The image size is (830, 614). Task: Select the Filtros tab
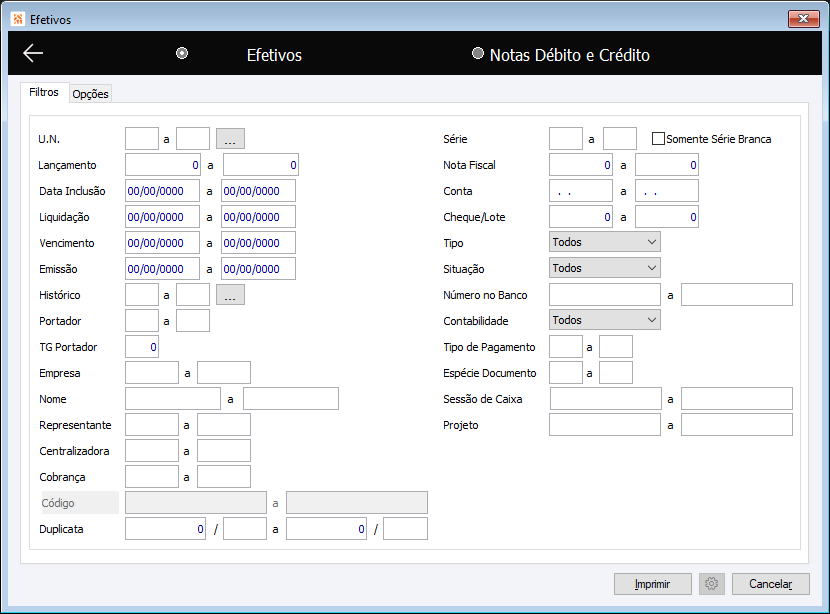pyautogui.click(x=44, y=92)
